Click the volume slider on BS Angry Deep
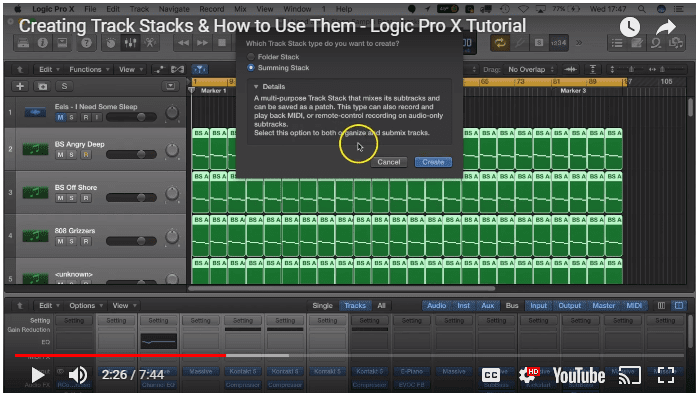The width and height of the screenshot is (700, 397). (131, 155)
